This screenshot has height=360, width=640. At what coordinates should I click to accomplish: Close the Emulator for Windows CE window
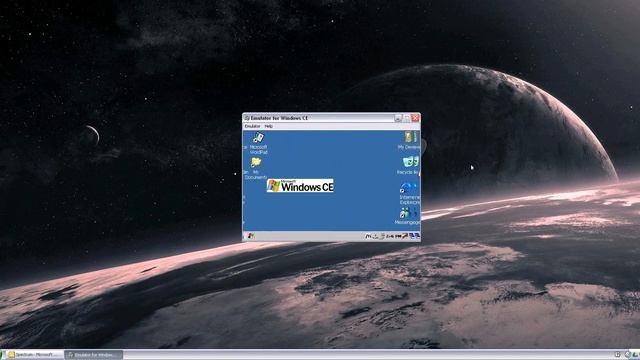pos(415,118)
